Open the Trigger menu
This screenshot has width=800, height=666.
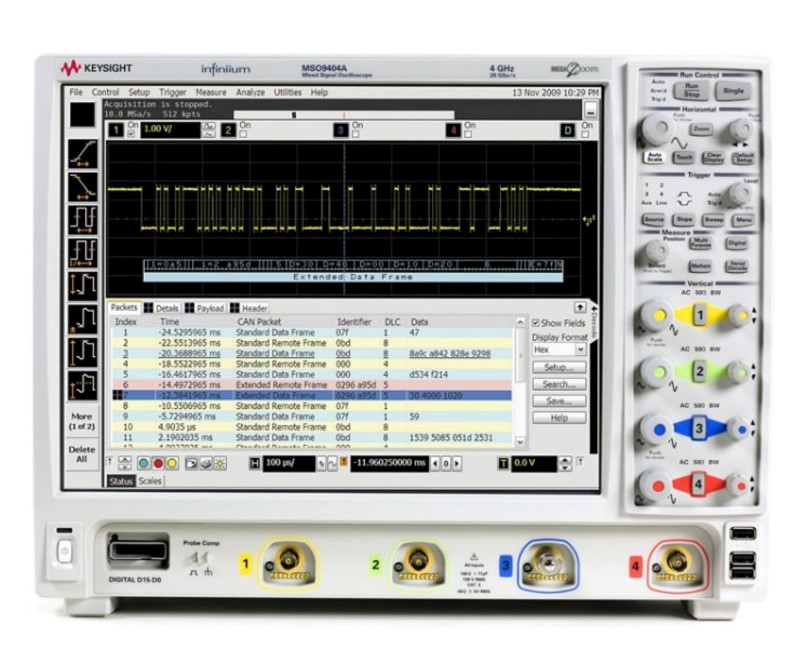pyautogui.click(x=172, y=92)
